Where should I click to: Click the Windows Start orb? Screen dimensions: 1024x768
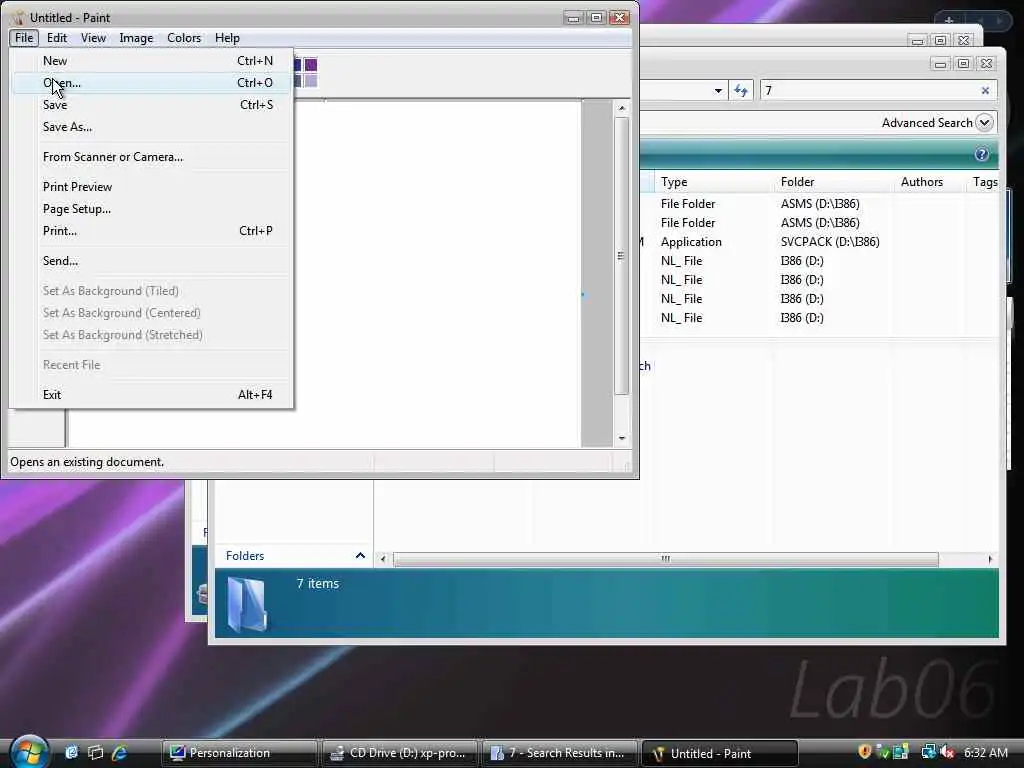[29, 752]
